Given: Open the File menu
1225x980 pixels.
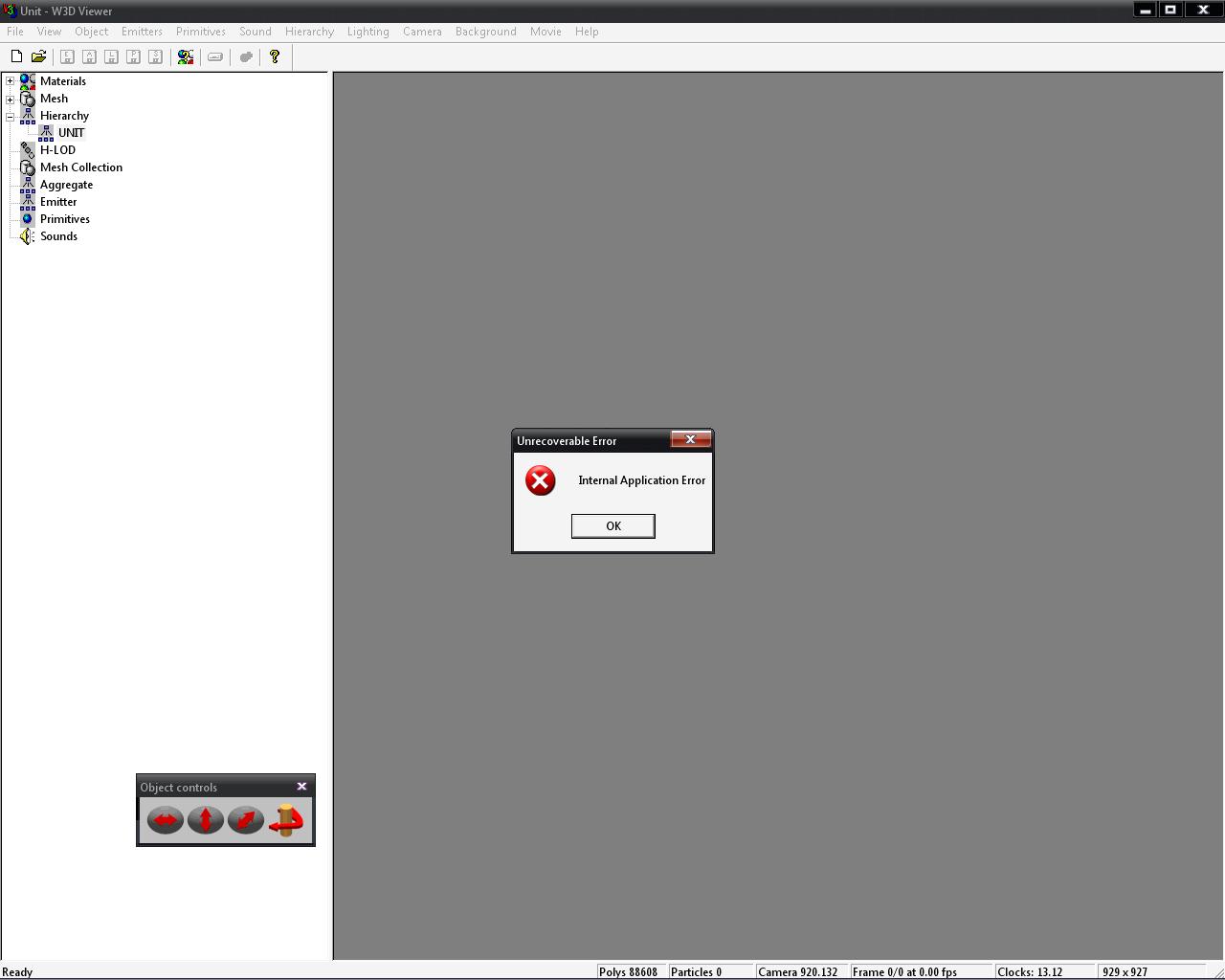Looking at the screenshot, I should coord(15,32).
